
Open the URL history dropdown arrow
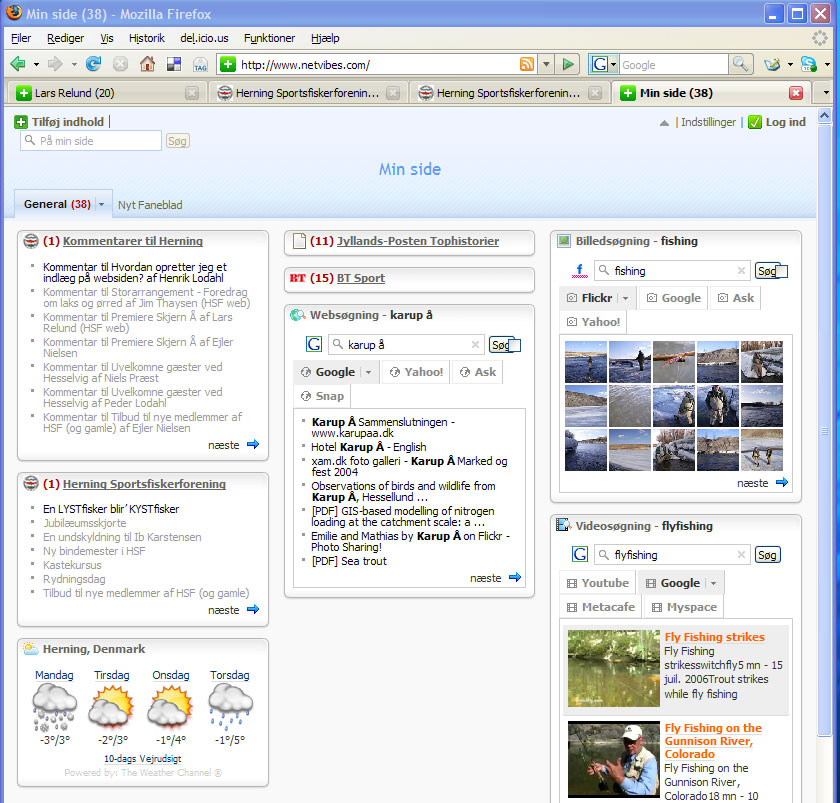coord(546,64)
